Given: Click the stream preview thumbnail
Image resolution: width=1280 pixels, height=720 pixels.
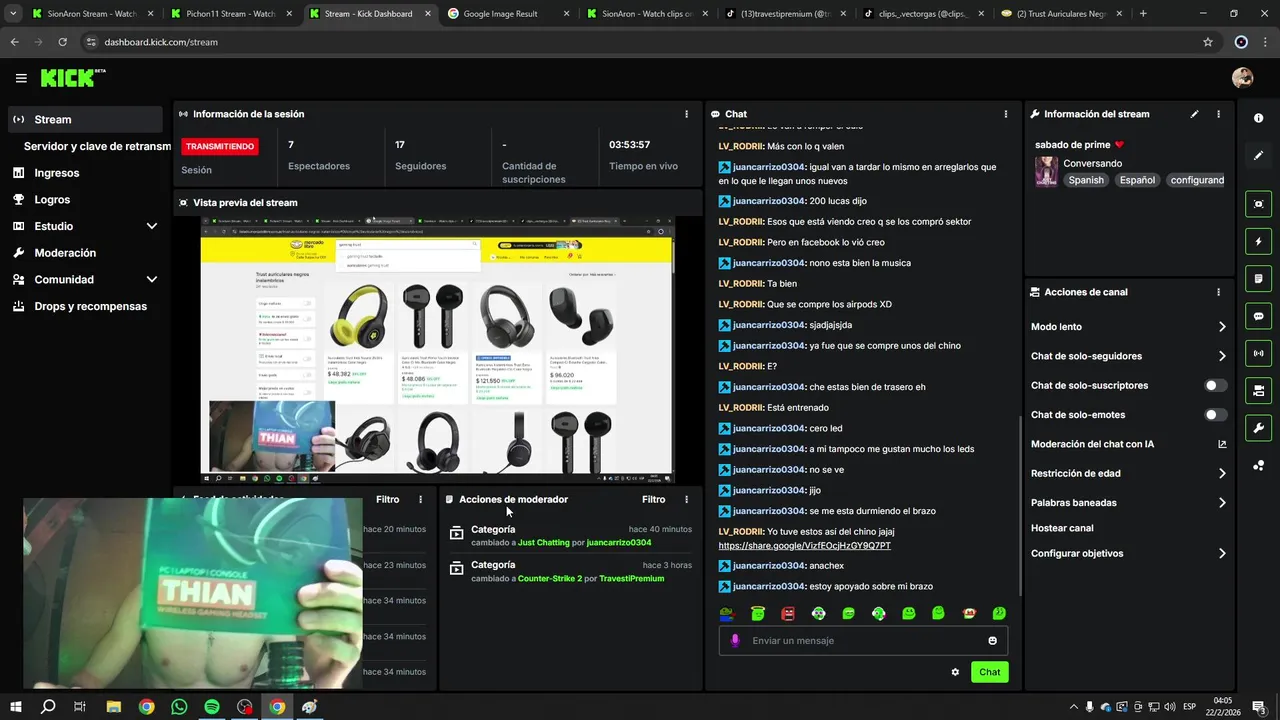Looking at the screenshot, I should pos(437,350).
